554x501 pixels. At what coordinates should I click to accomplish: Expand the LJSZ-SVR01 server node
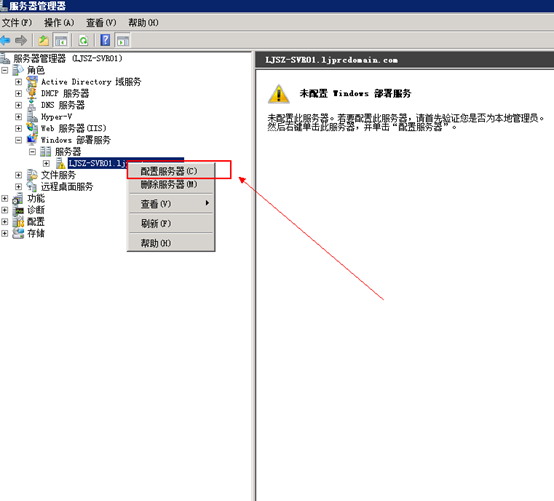[46, 164]
